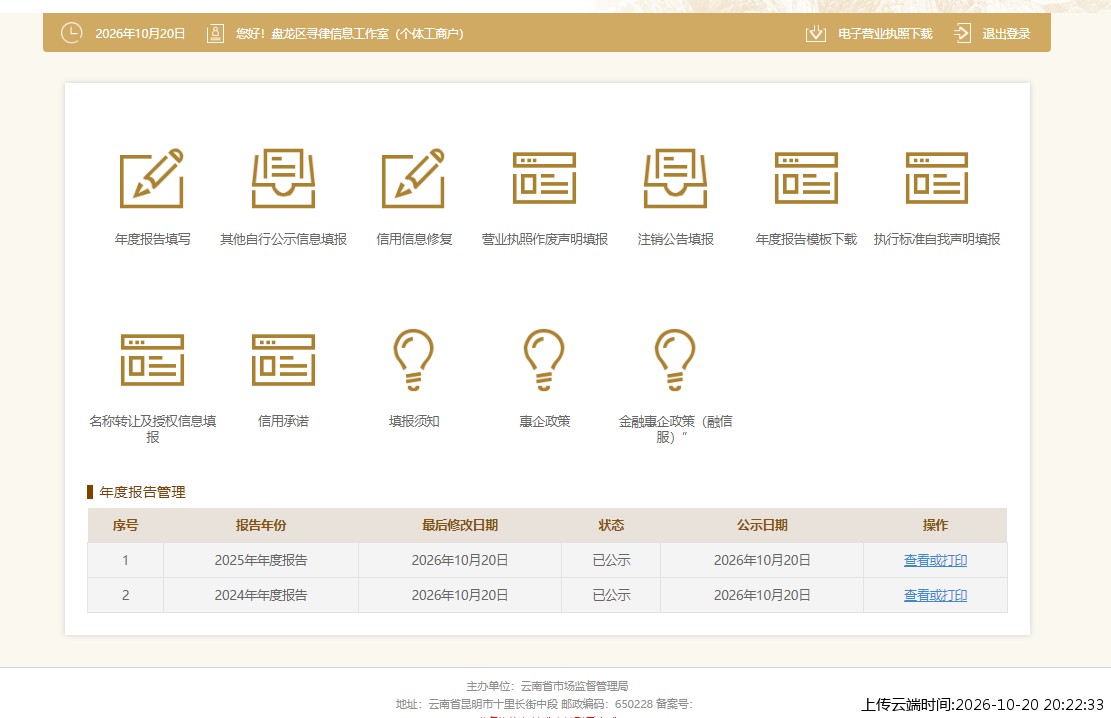Click the 年度报告管理 section heading
The image size is (1111, 718).
(142, 493)
